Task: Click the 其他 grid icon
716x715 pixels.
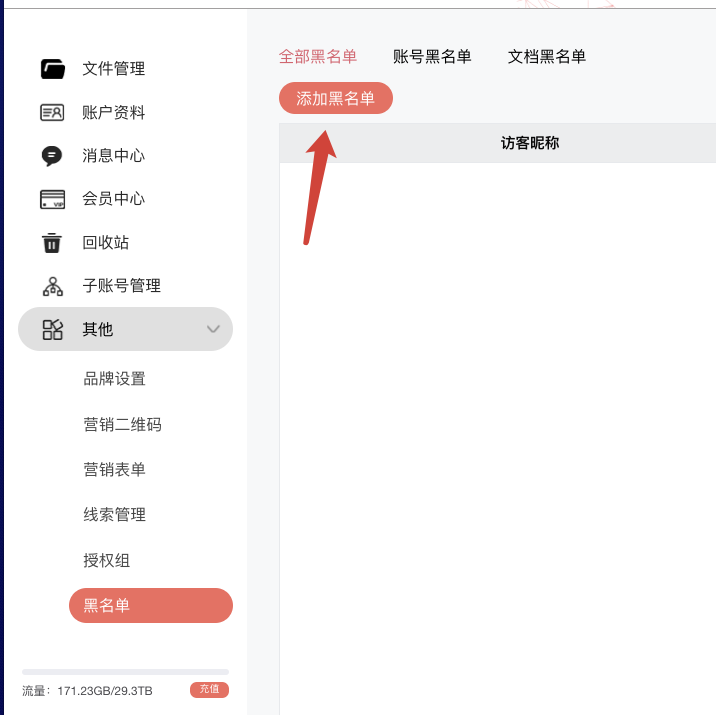Action: click(x=53, y=329)
